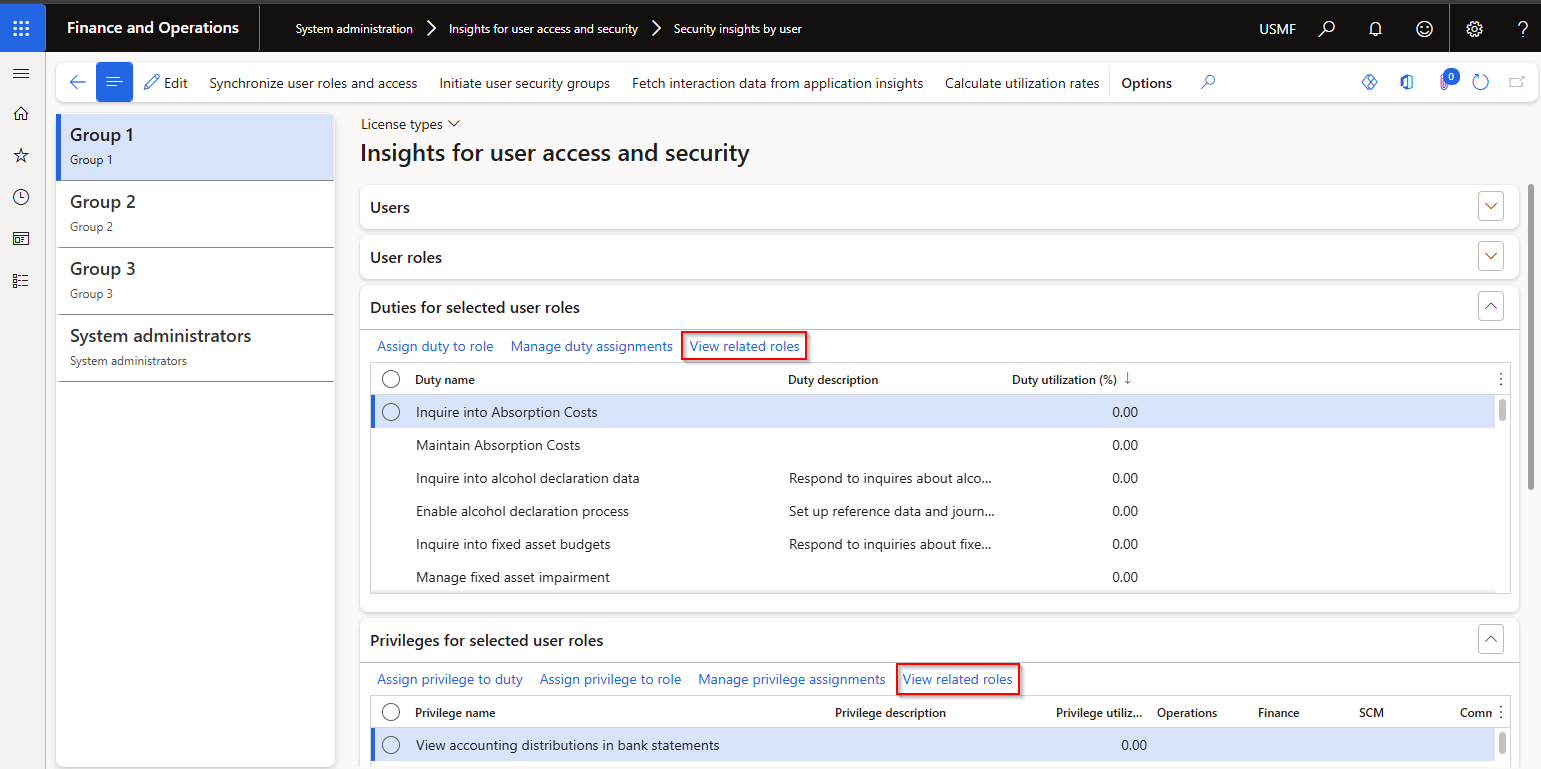
Task: Click the Home icon in left sidebar
Action: click(21, 114)
